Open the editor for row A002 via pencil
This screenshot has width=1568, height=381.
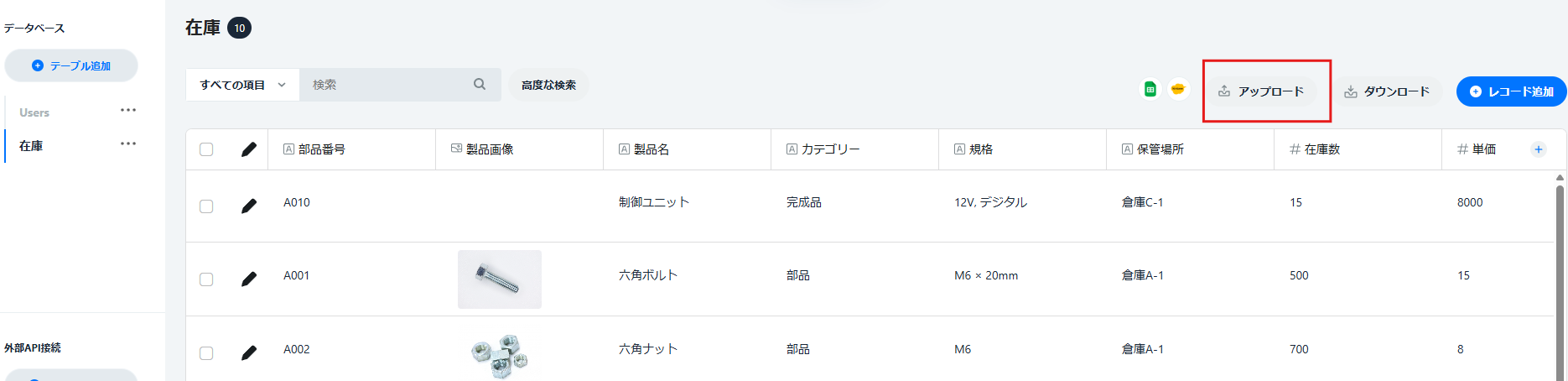pyautogui.click(x=249, y=353)
